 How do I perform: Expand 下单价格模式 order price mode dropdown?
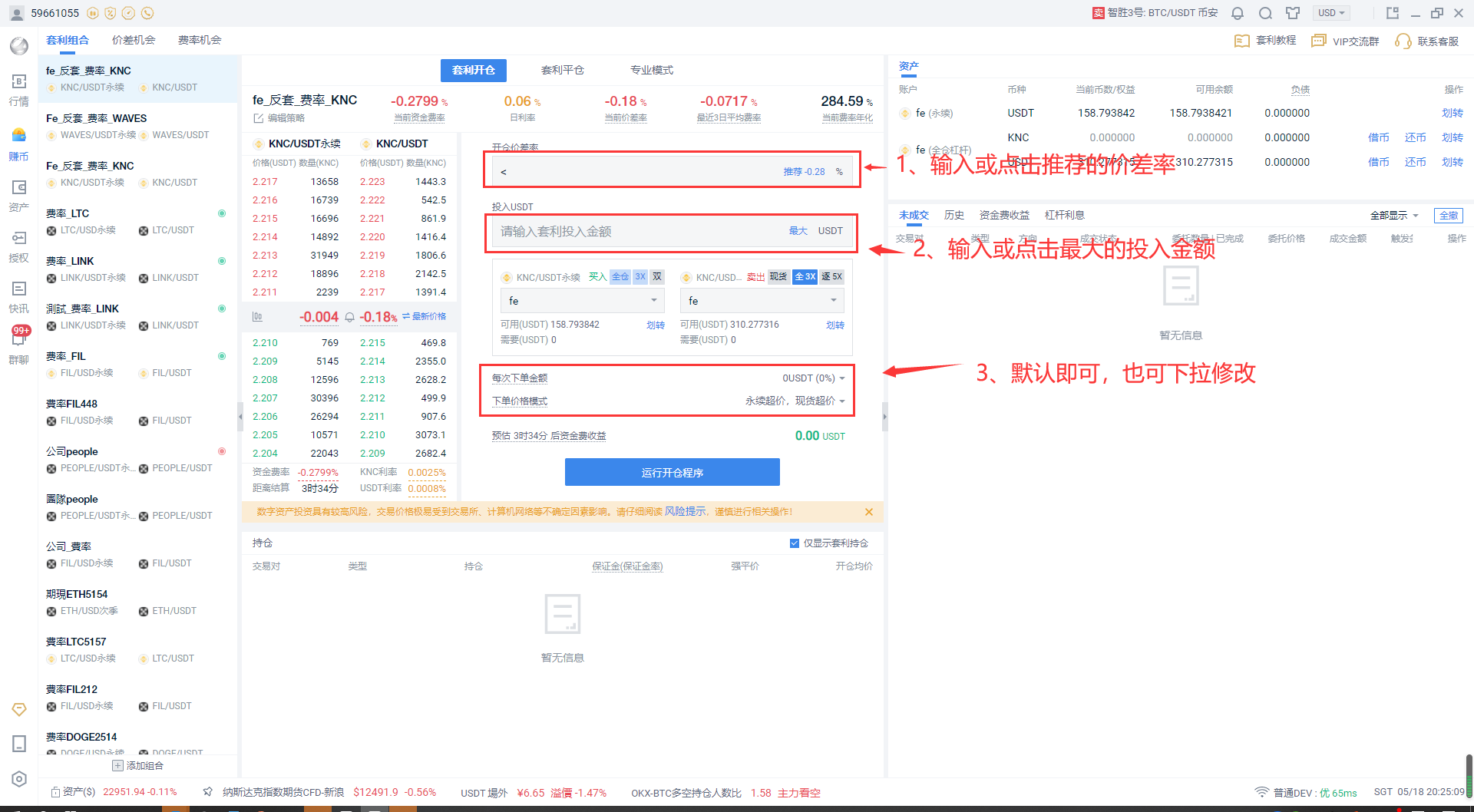(795, 401)
